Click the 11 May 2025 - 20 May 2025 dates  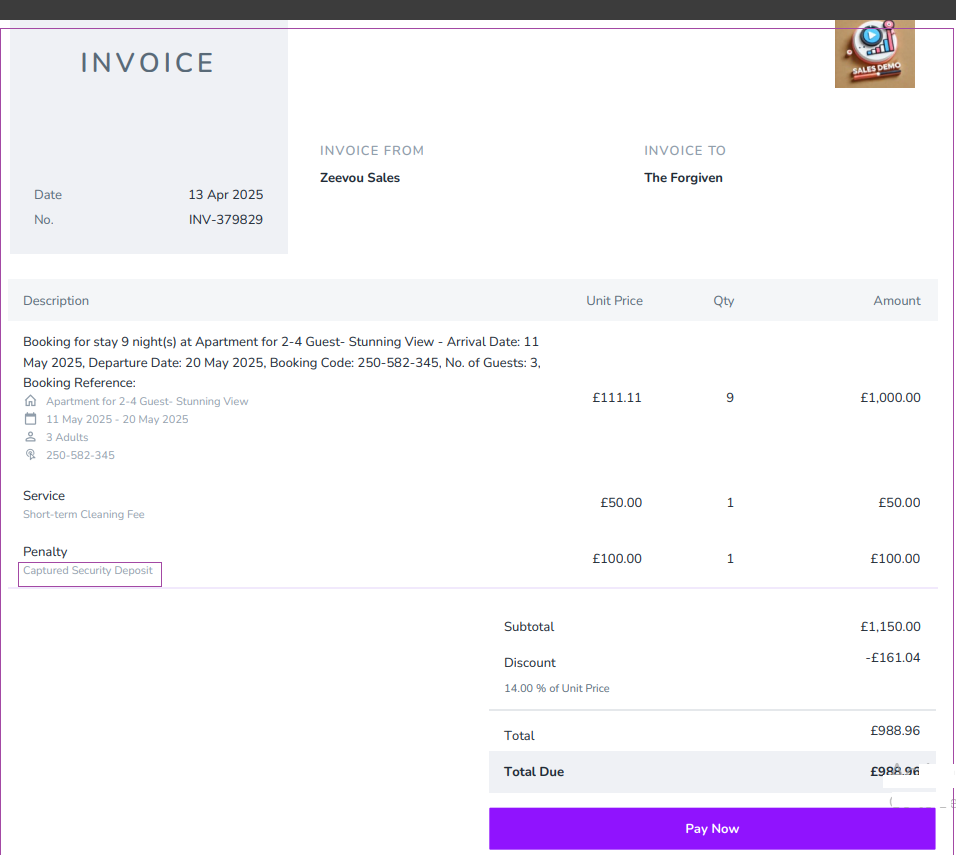(x=117, y=419)
